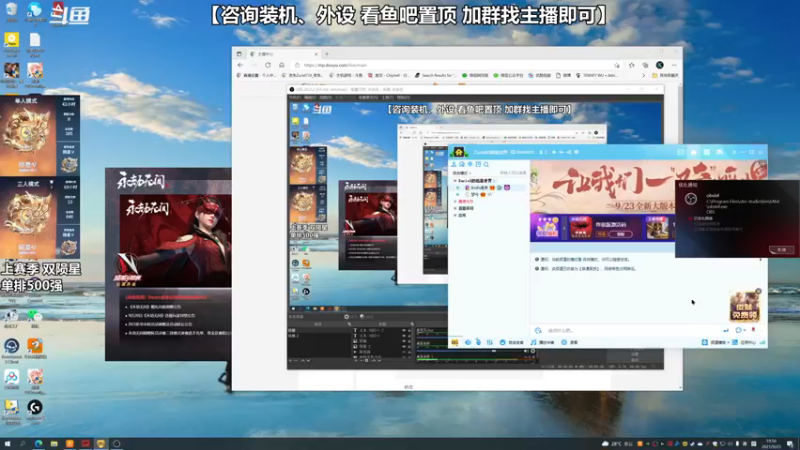Image resolution: width=800 pixels, height=450 pixels.
Task: Click the microphone icon in YY bottom bar
Action: (479, 342)
